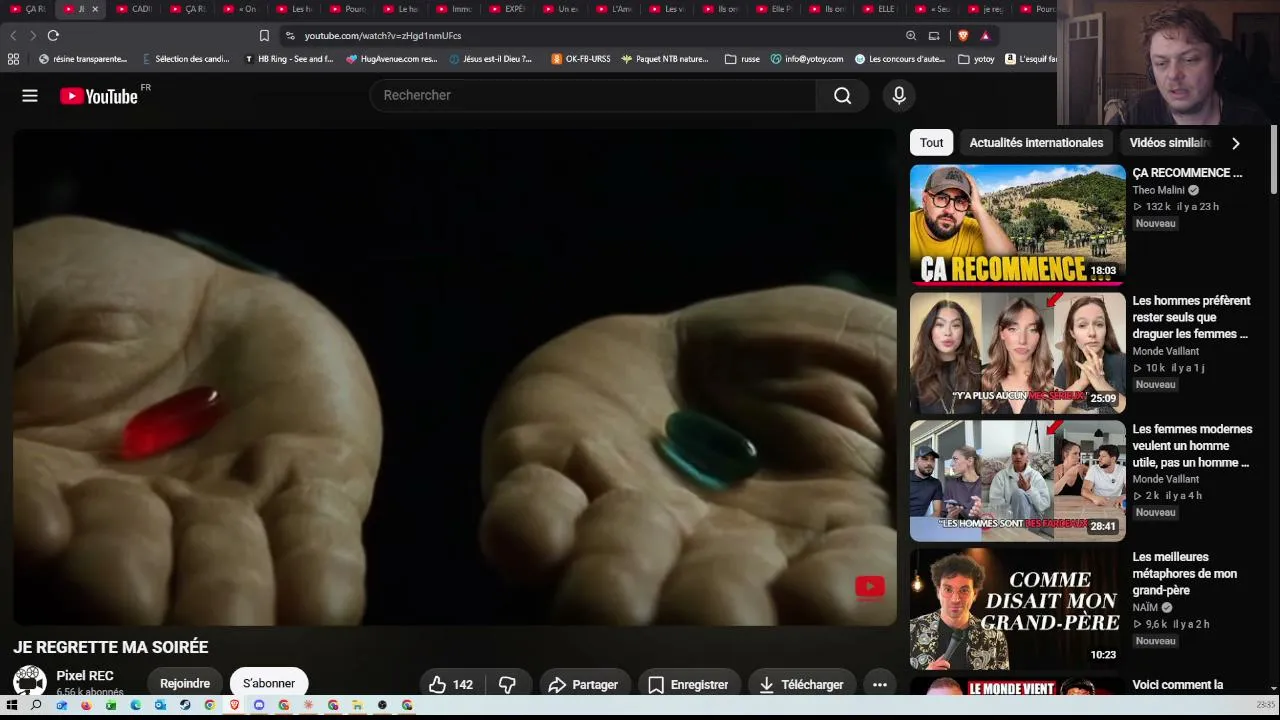
Task: Click the red pill video player
Action: tap(455, 377)
